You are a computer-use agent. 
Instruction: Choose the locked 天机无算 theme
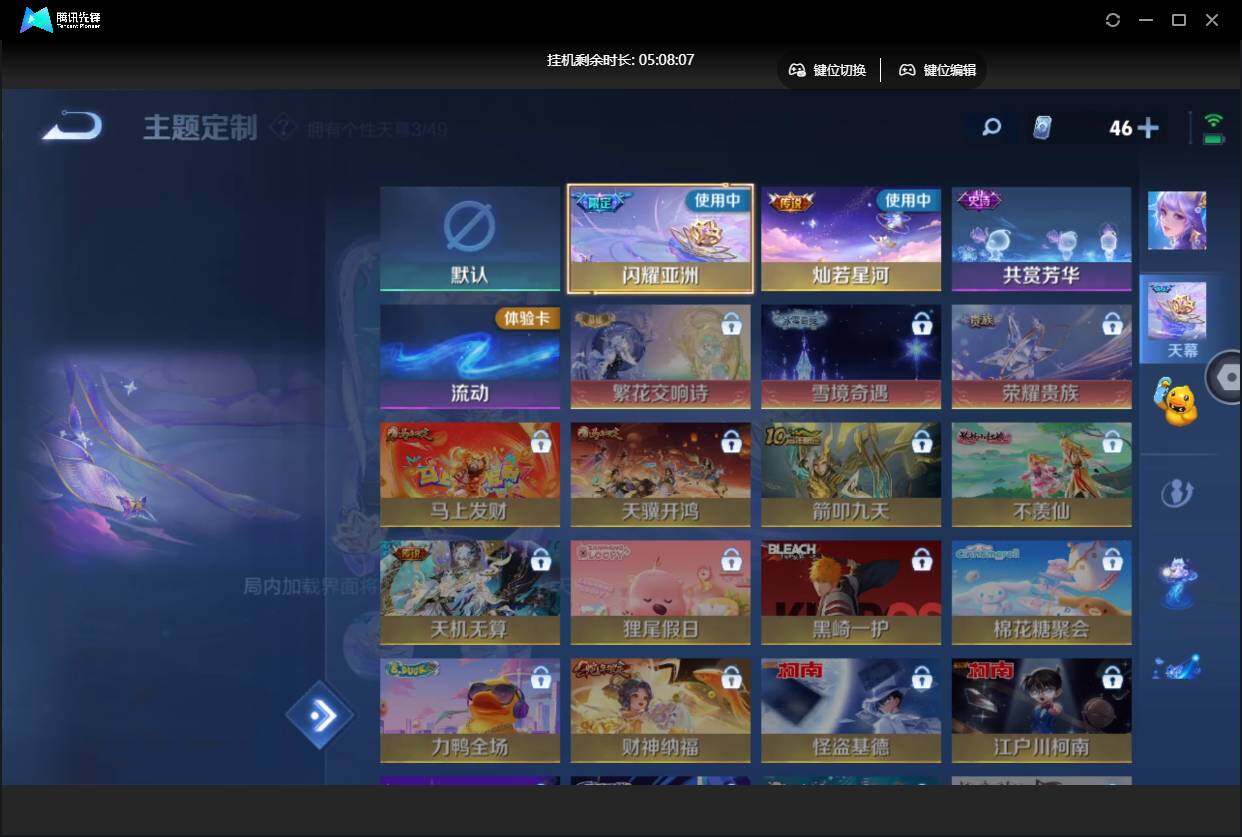[470, 593]
